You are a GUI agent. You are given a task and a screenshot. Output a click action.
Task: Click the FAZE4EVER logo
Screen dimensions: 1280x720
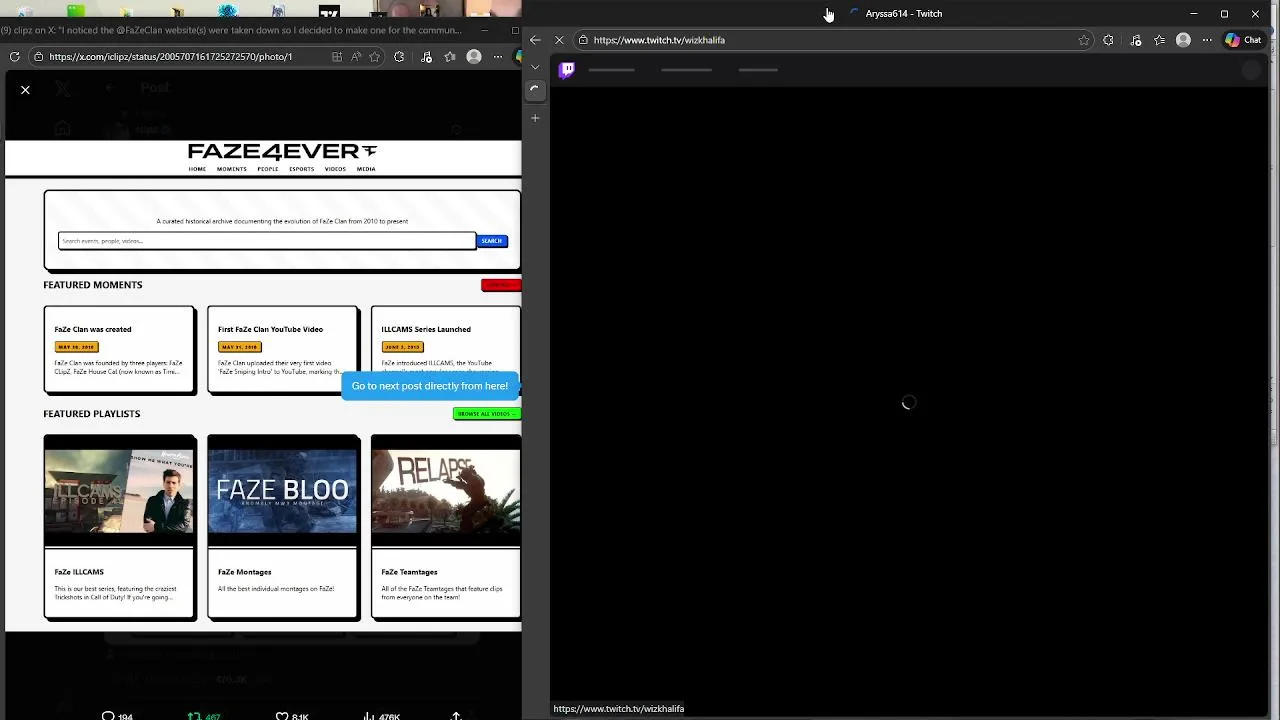tap(282, 151)
